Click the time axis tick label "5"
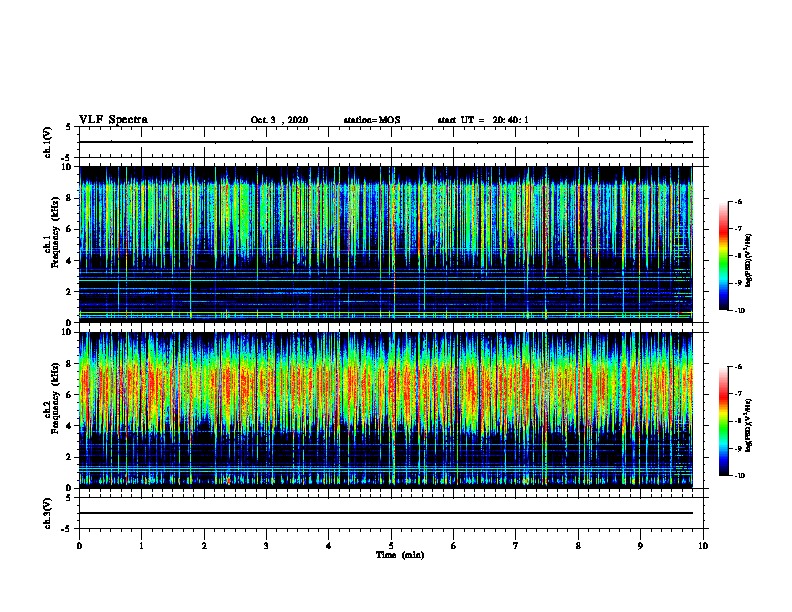 click(x=391, y=546)
